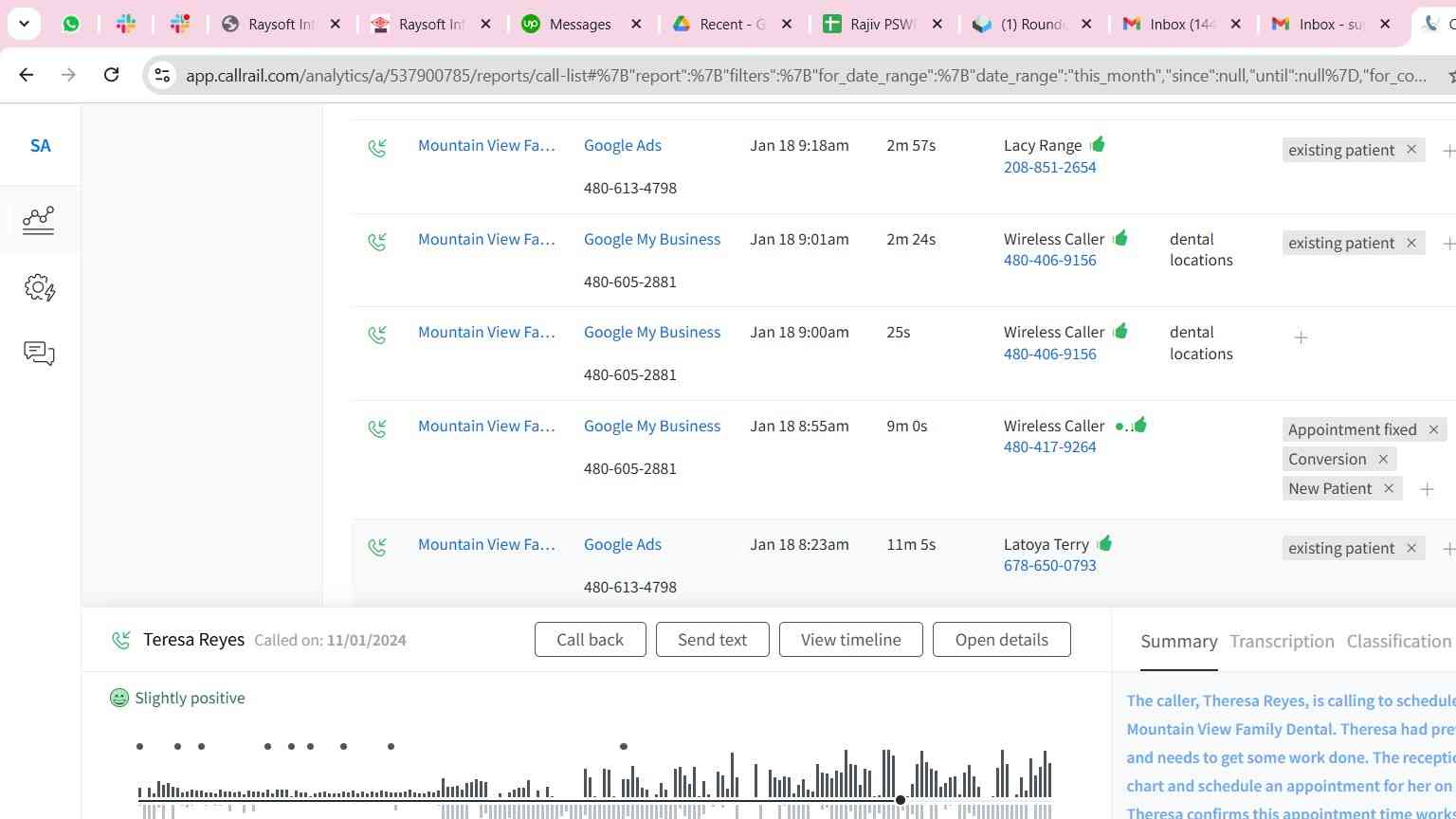Open Mountain View Fa… link for 9:18am call
Screen dimensions: 1456x819
(486, 145)
